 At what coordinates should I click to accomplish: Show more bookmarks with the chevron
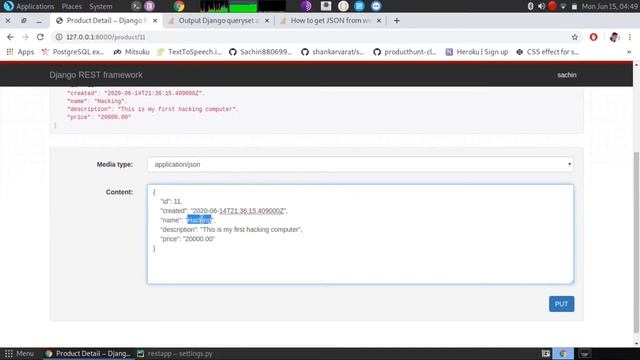629,52
